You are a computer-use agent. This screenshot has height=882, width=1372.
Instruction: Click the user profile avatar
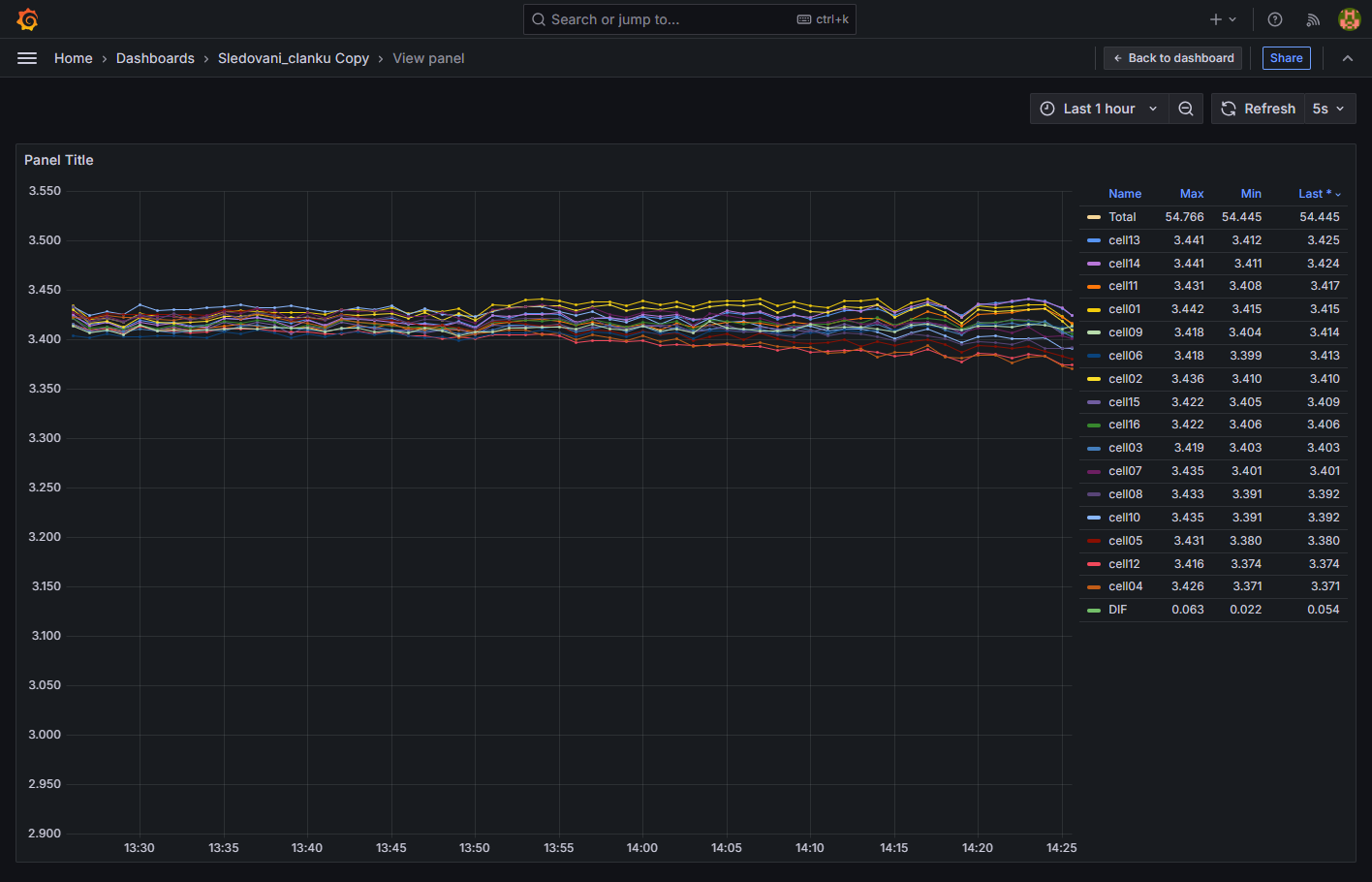[1349, 19]
